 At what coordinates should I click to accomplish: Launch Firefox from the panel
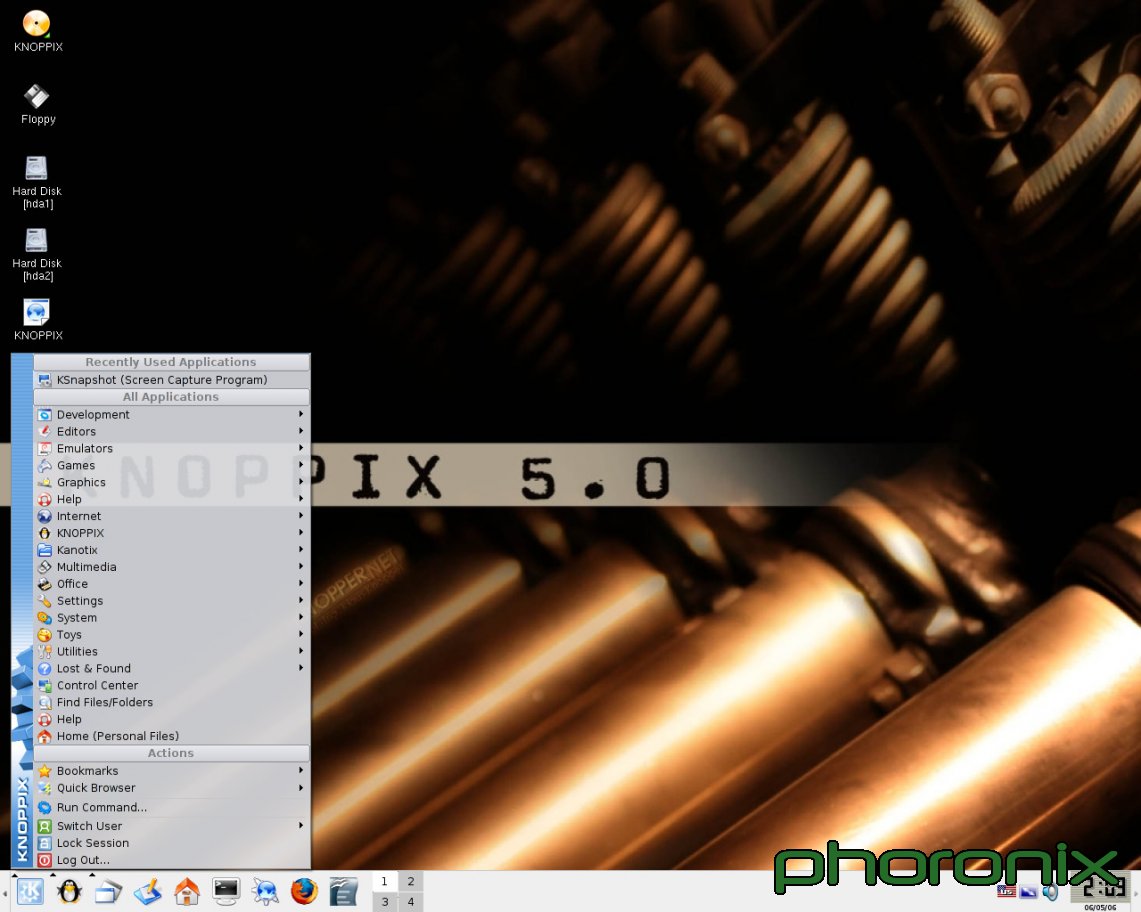(x=304, y=891)
